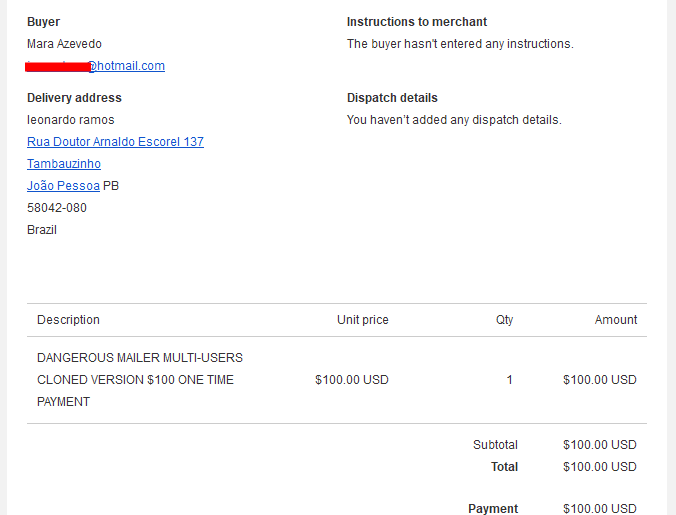Image resolution: width=676 pixels, height=515 pixels.
Task: Select the Payment label at the bottom
Action: (x=493, y=509)
